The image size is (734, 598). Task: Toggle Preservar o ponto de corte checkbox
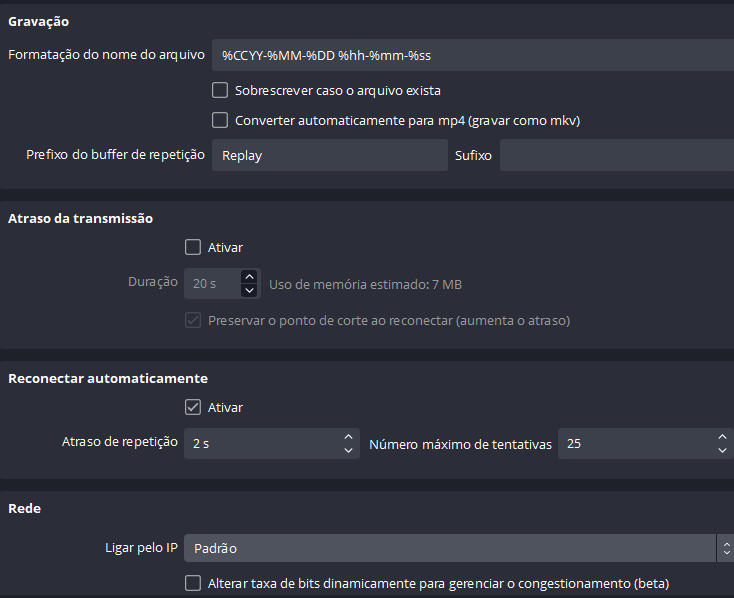[193, 320]
